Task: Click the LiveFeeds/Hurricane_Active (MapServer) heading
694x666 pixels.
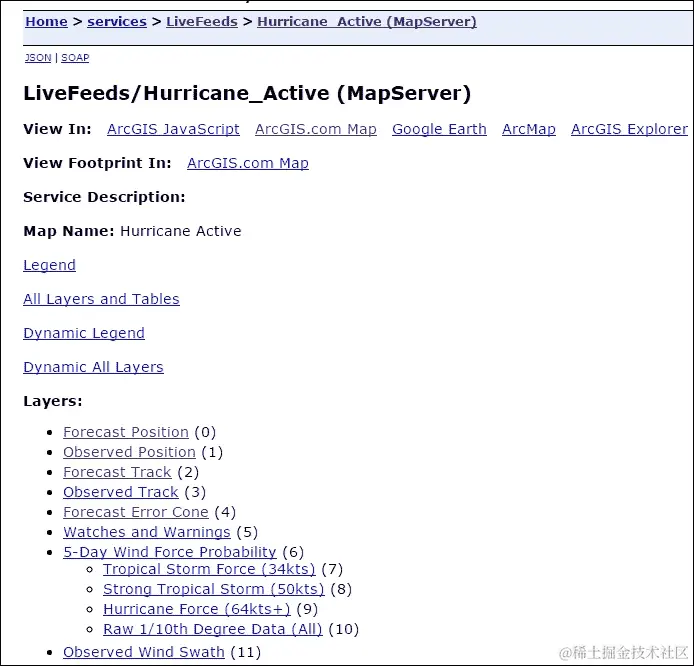Action: point(247,93)
